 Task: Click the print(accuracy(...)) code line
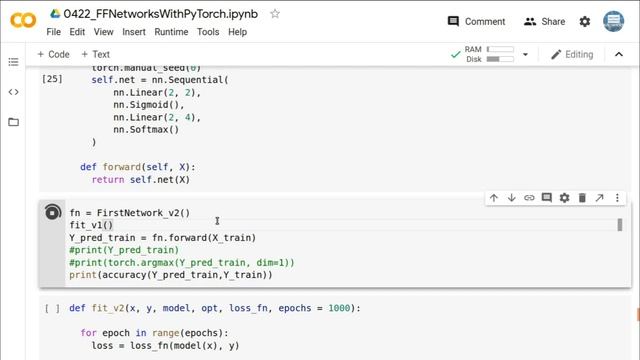[171, 275]
